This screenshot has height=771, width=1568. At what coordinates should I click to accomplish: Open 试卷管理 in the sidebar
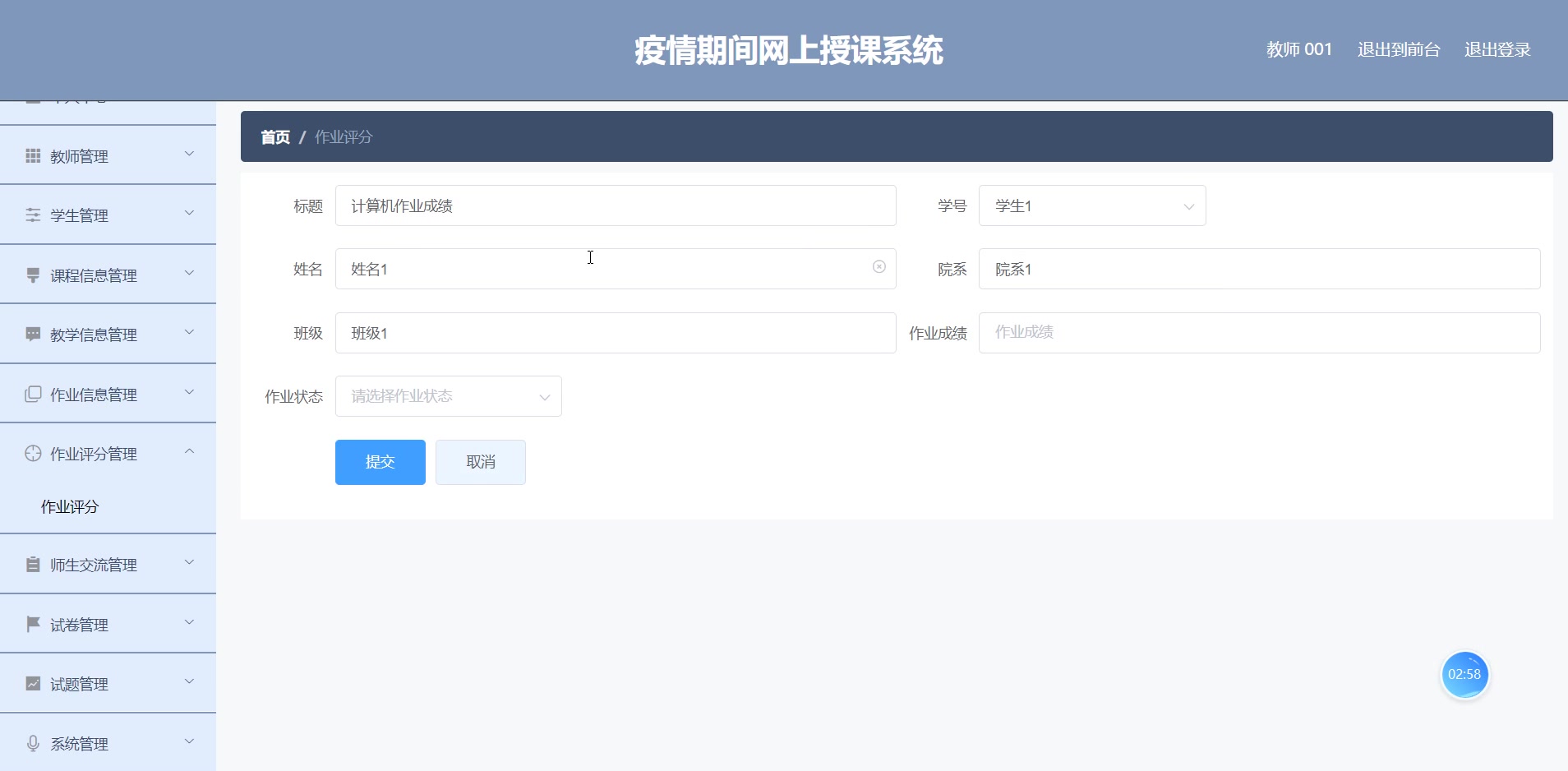click(x=108, y=624)
